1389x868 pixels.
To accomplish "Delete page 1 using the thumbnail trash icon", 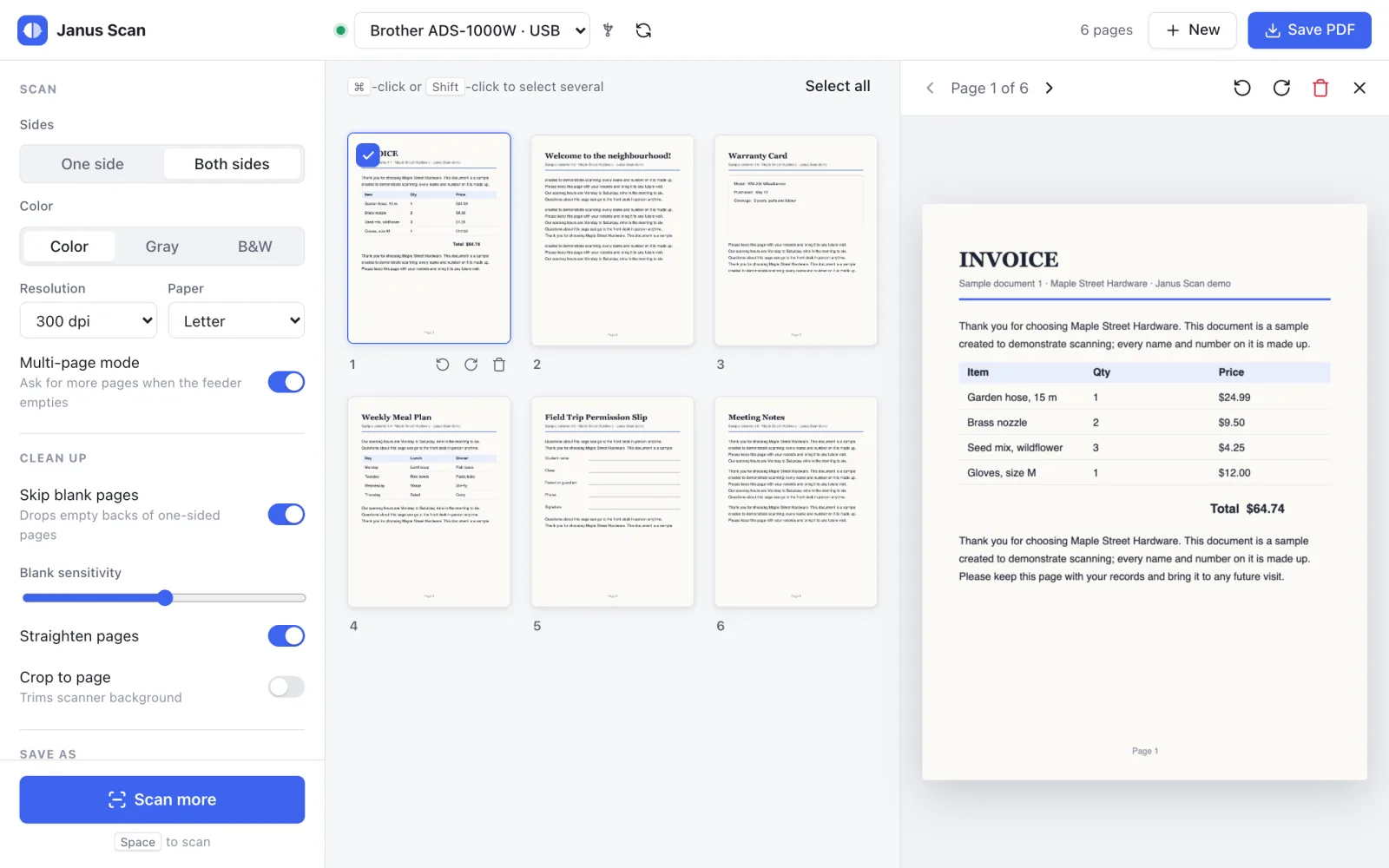I will [x=499, y=365].
